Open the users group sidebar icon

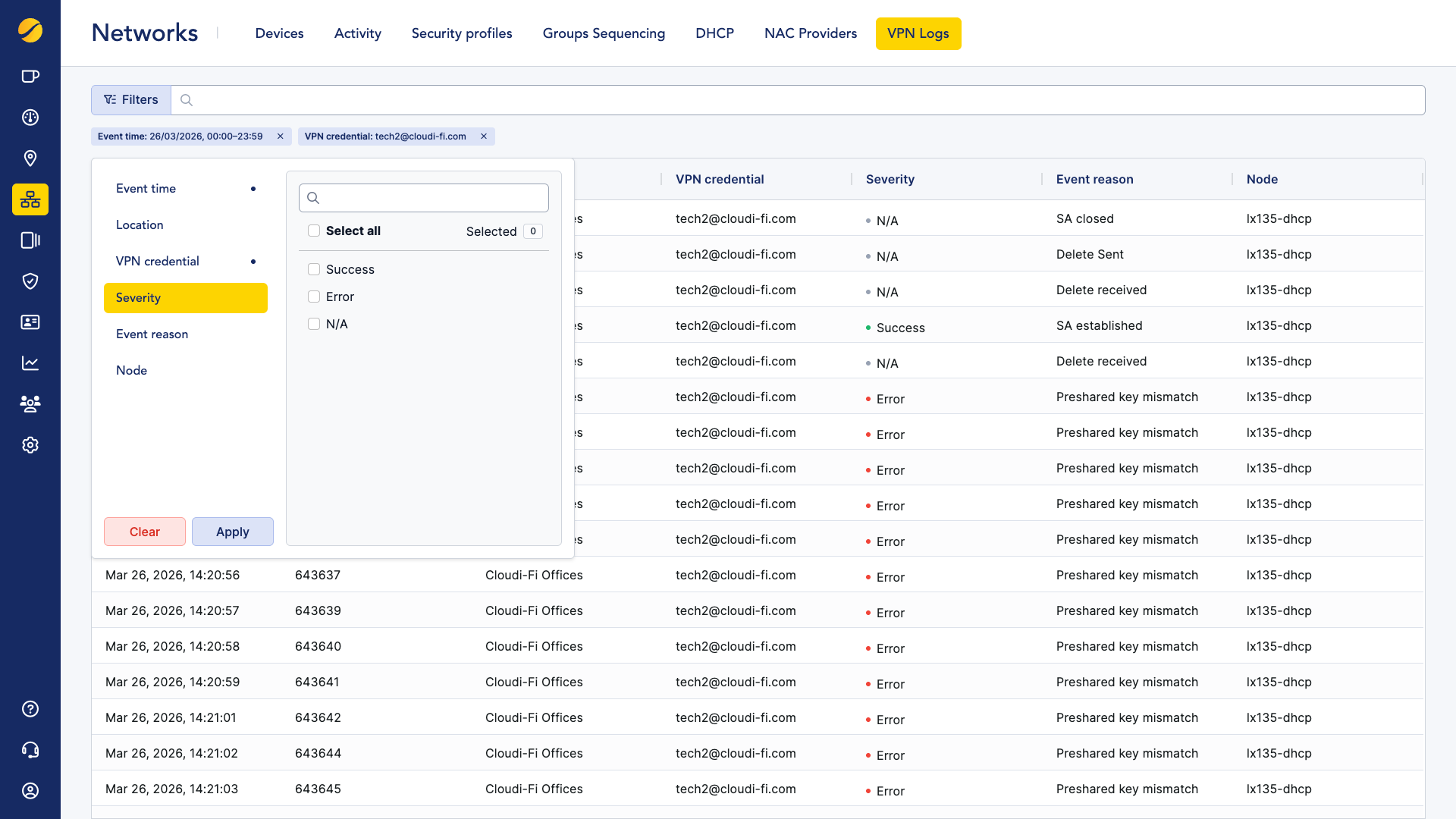tap(30, 403)
